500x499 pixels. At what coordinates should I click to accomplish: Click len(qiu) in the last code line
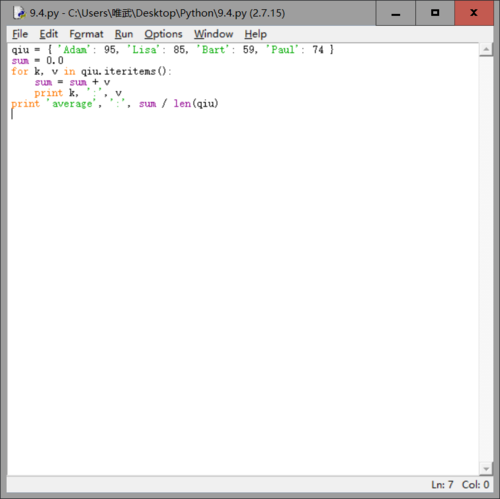196,104
